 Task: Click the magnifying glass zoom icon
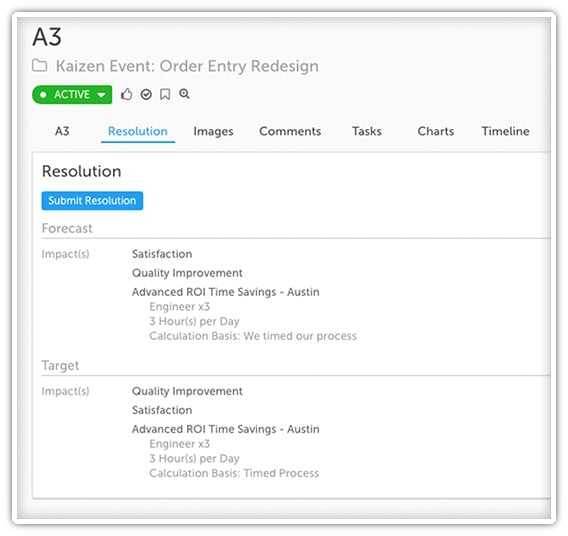coord(184,94)
